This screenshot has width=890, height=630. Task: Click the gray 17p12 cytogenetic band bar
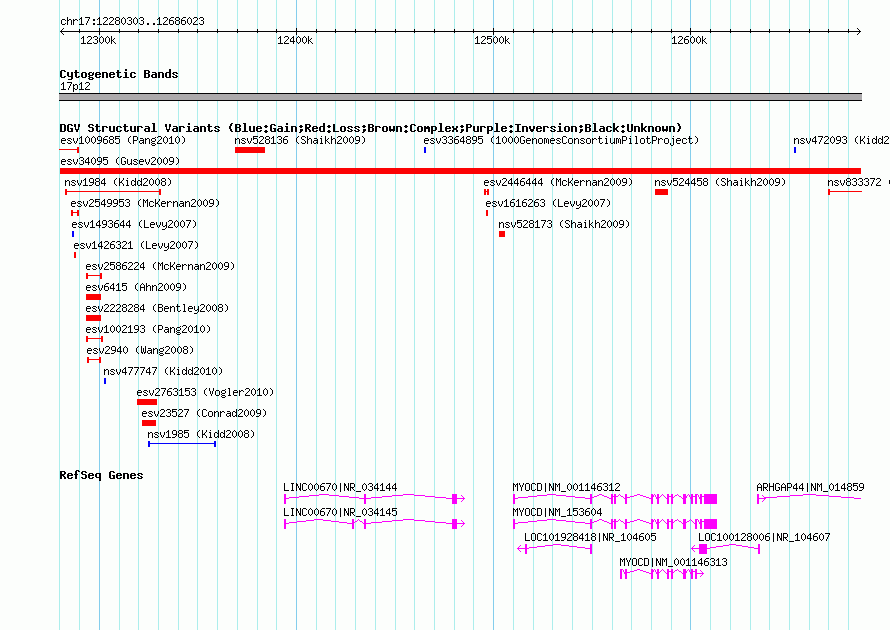point(460,97)
